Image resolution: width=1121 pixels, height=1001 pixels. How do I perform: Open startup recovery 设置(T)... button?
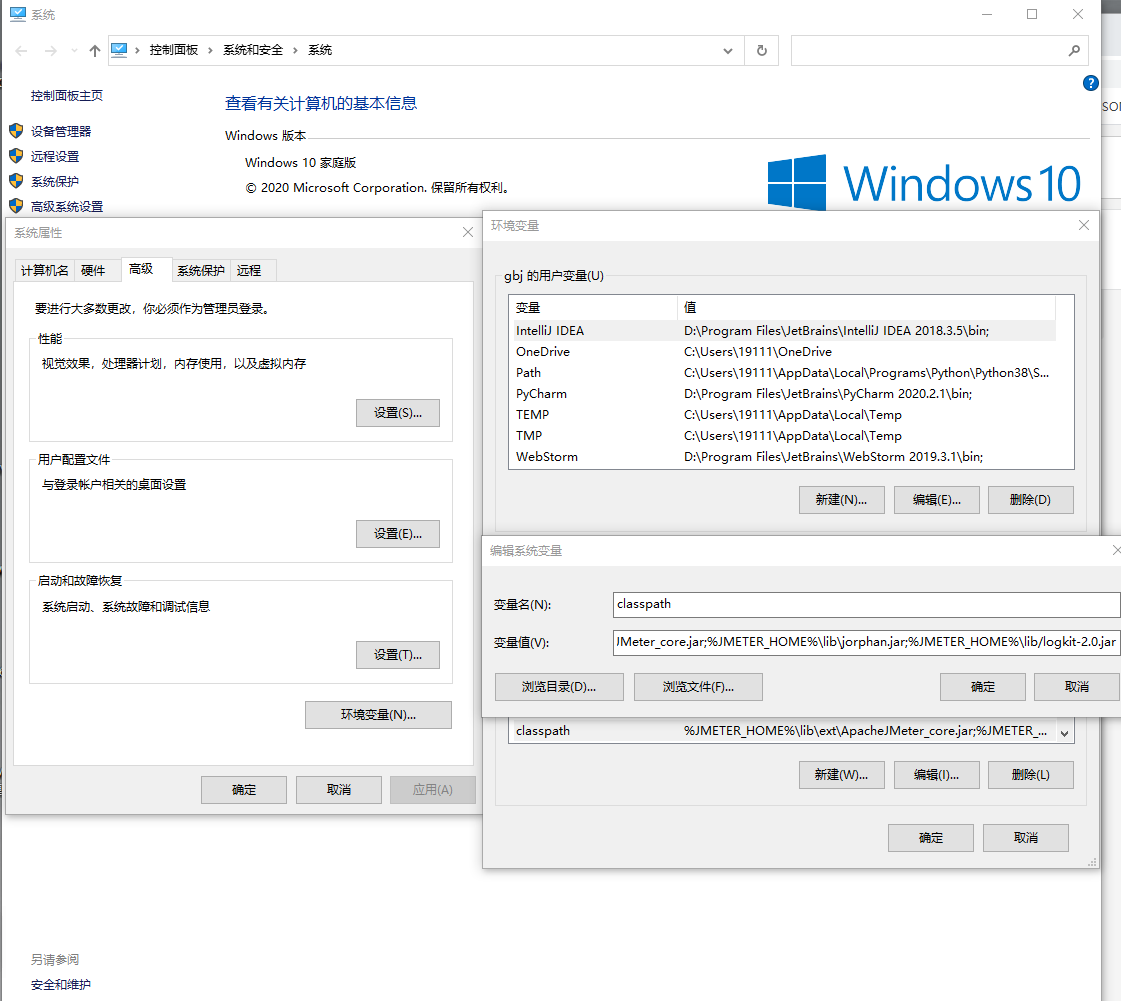(x=397, y=655)
